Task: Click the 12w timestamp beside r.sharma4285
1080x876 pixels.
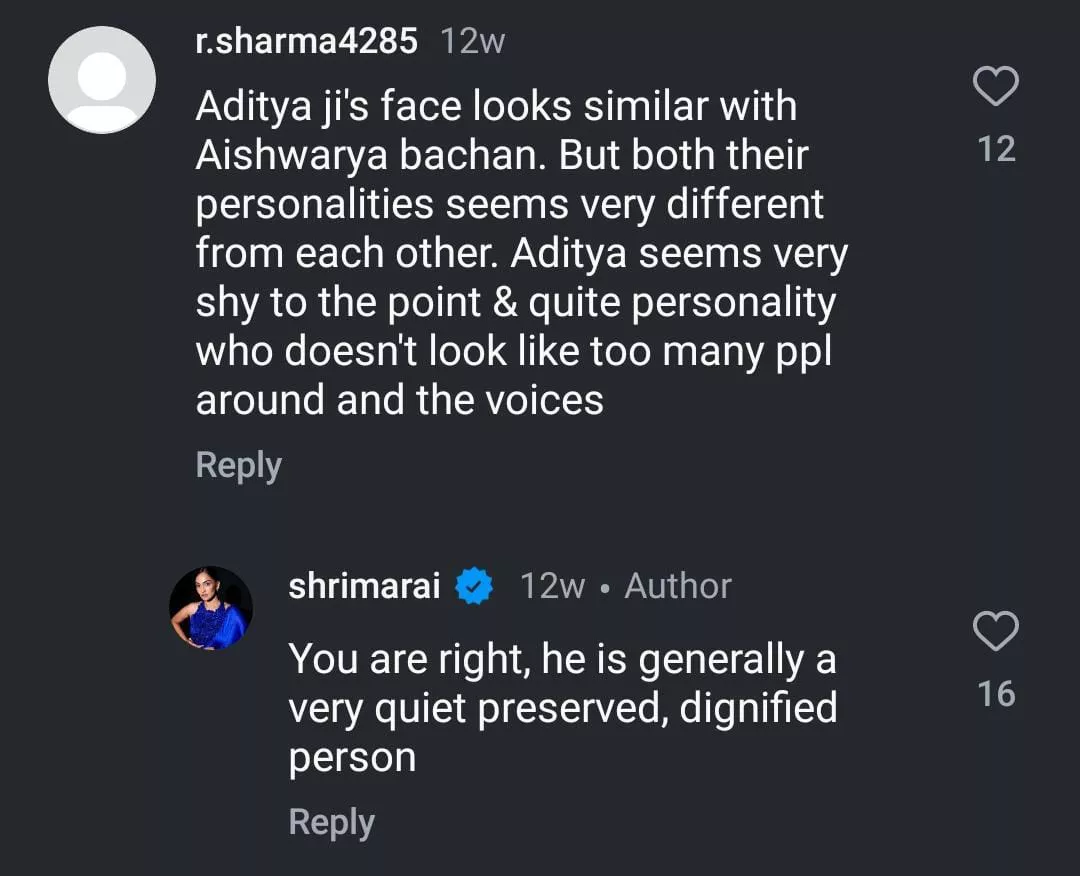Action: click(x=473, y=41)
